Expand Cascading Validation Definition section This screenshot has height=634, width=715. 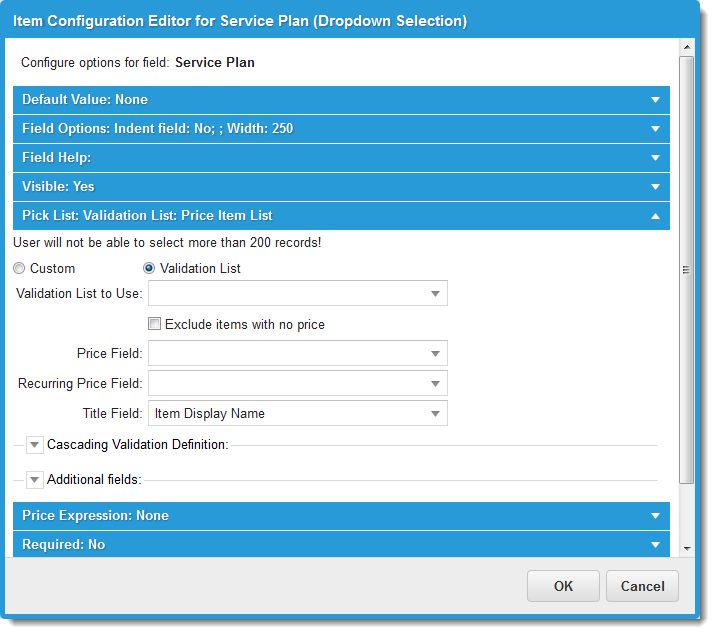click(35, 445)
